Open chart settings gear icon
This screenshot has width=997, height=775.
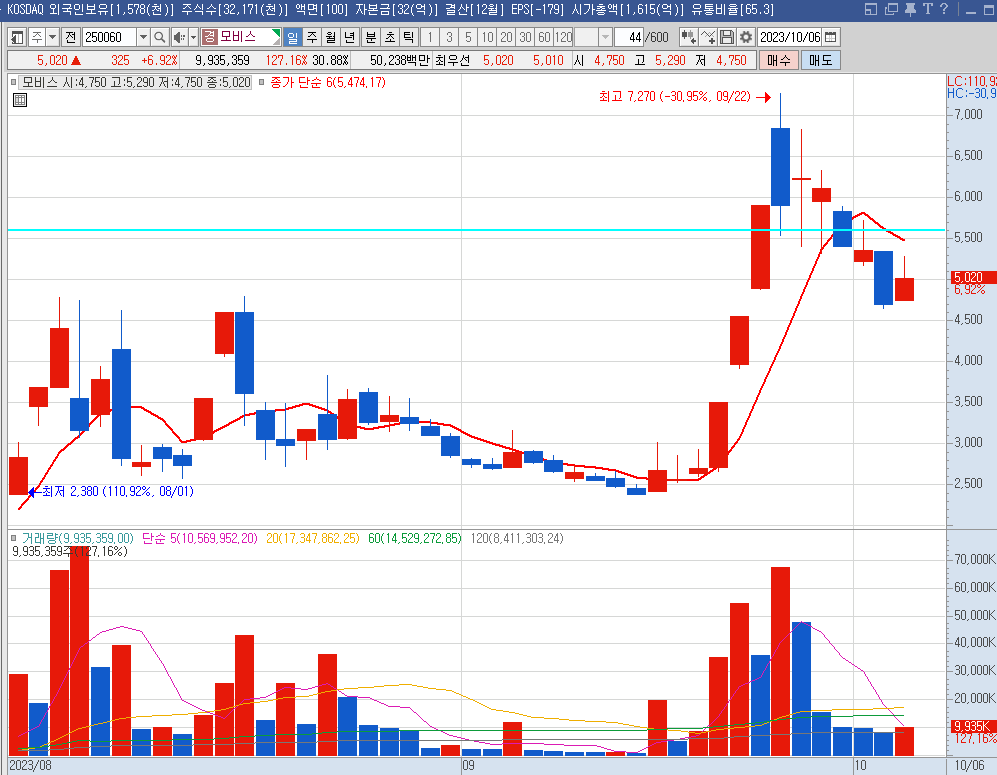[746, 38]
